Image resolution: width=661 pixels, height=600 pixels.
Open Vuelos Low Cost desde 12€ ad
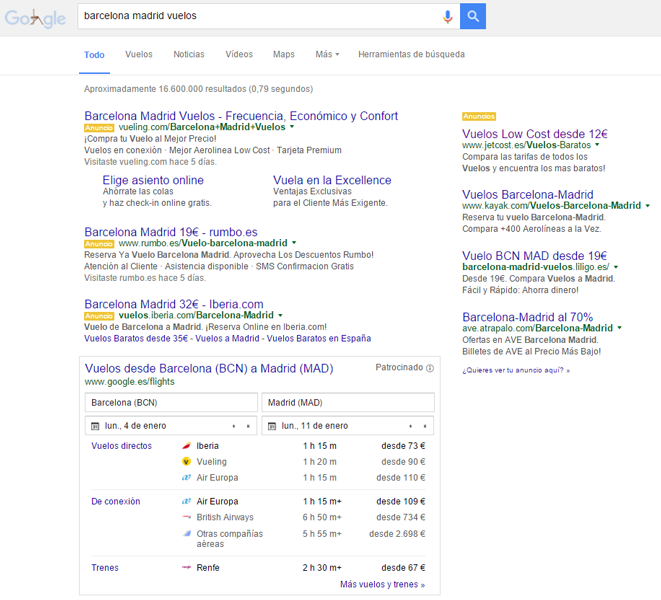click(535, 134)
